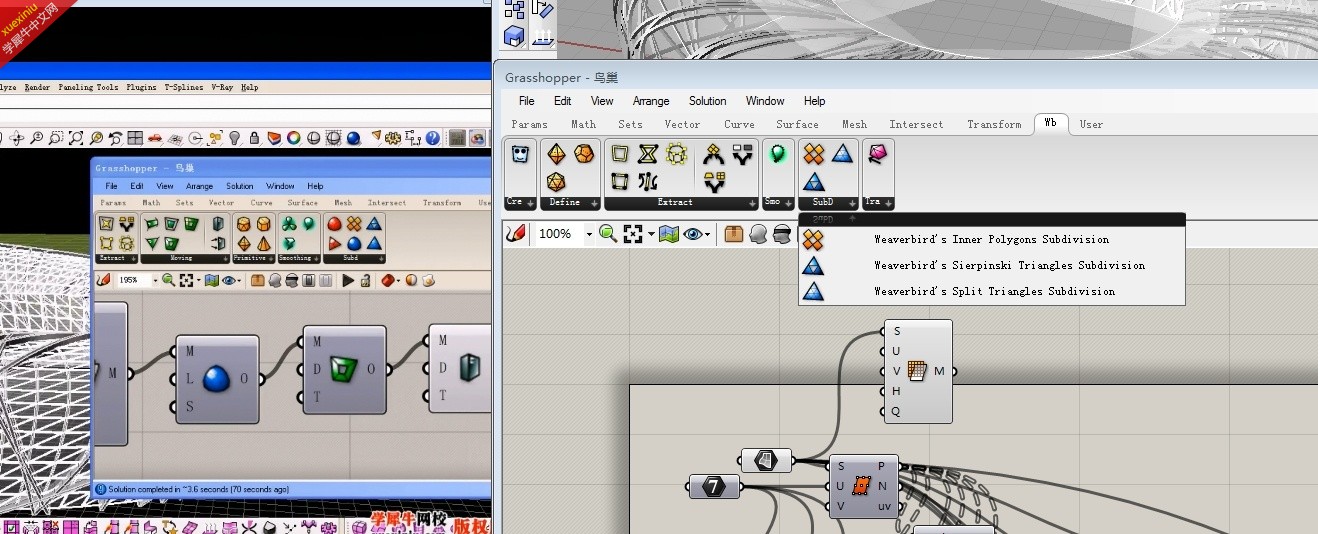The height and width of the screenshot is (534, 1318).
Task: Open the zoom percentage dropdown showing 100%
Action: [x=589, y=235]
